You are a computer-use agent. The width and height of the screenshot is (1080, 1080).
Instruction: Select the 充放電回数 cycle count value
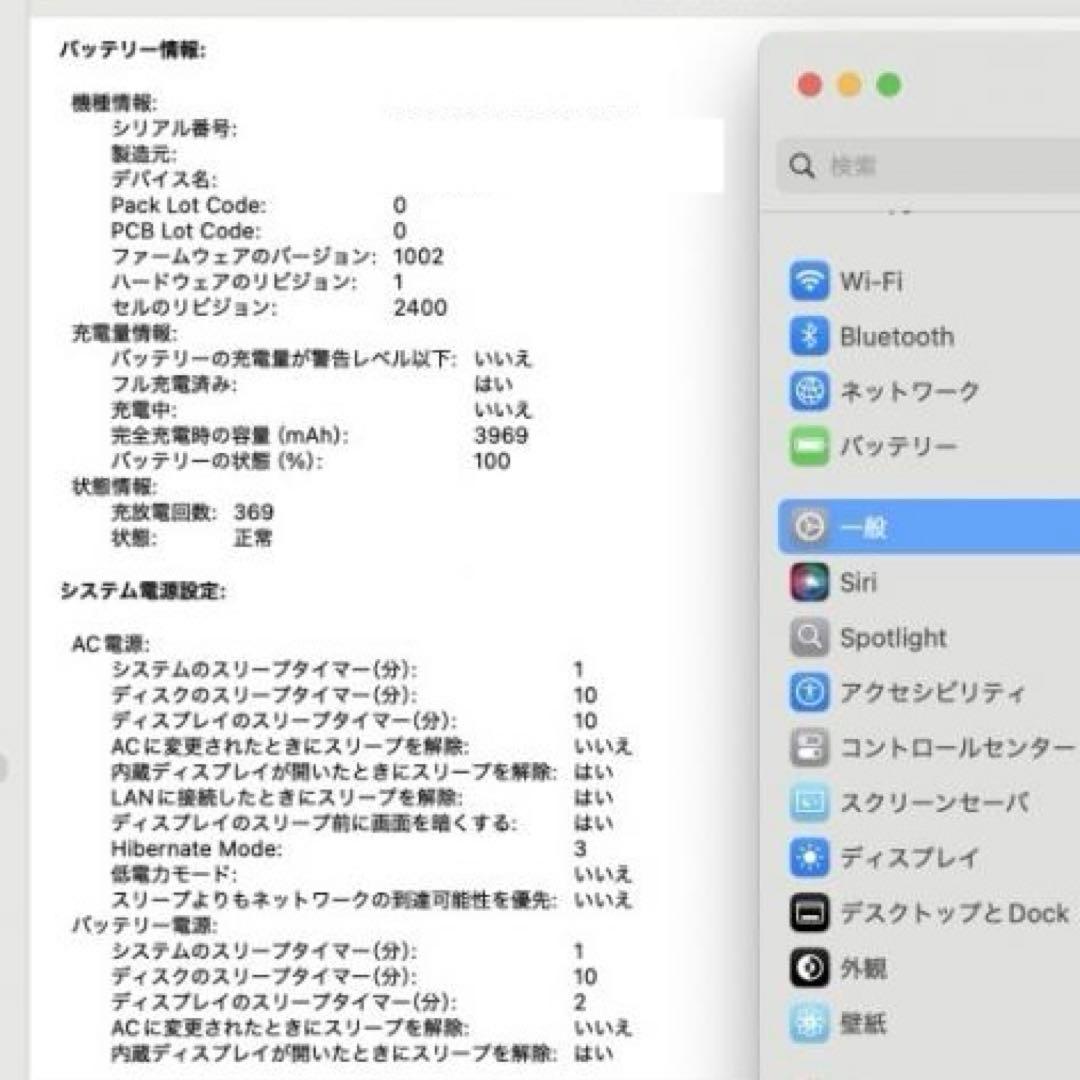[253, 512]
